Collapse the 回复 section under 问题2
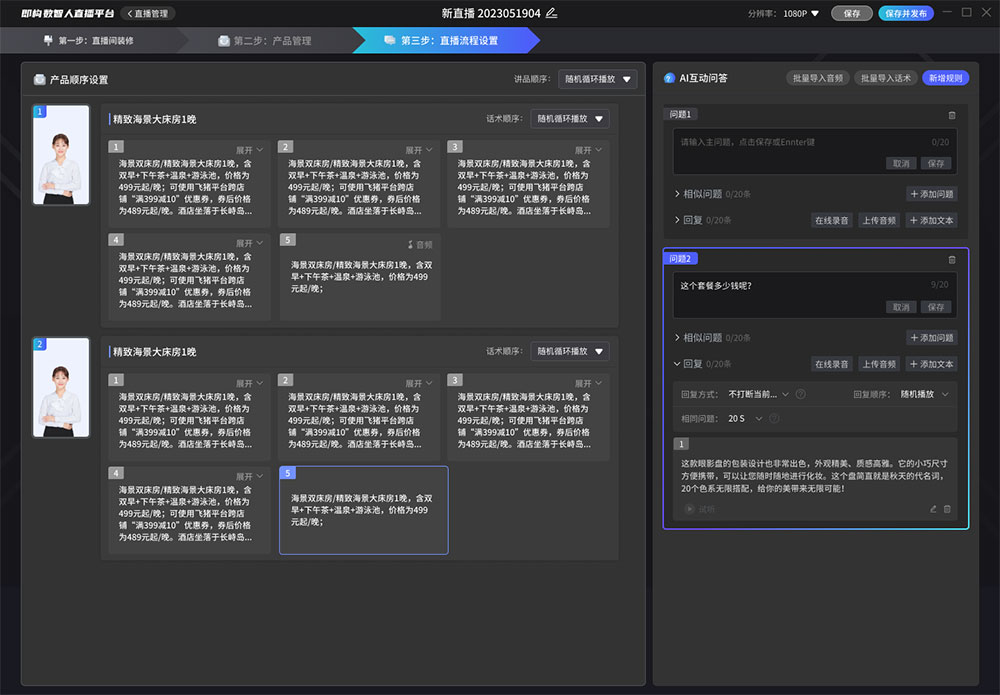 point(678,364)
